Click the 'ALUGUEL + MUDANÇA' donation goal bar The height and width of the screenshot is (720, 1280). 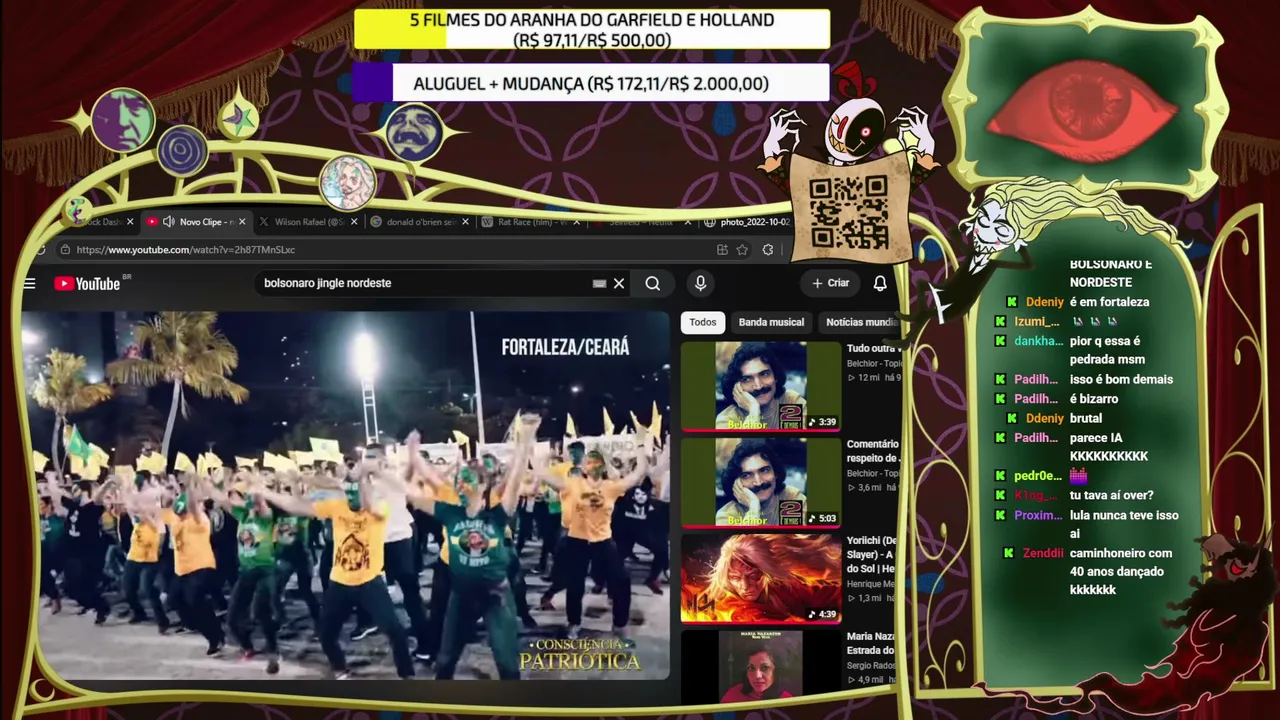coord(591,84)
